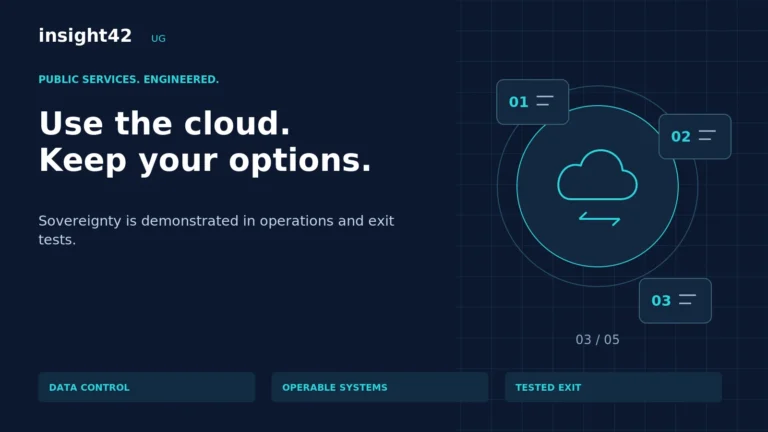Image resolution: width=768 pixels, height=432 pixels.
Task: Click the lines icon in card 03
Action: click(x=687, y=299)
